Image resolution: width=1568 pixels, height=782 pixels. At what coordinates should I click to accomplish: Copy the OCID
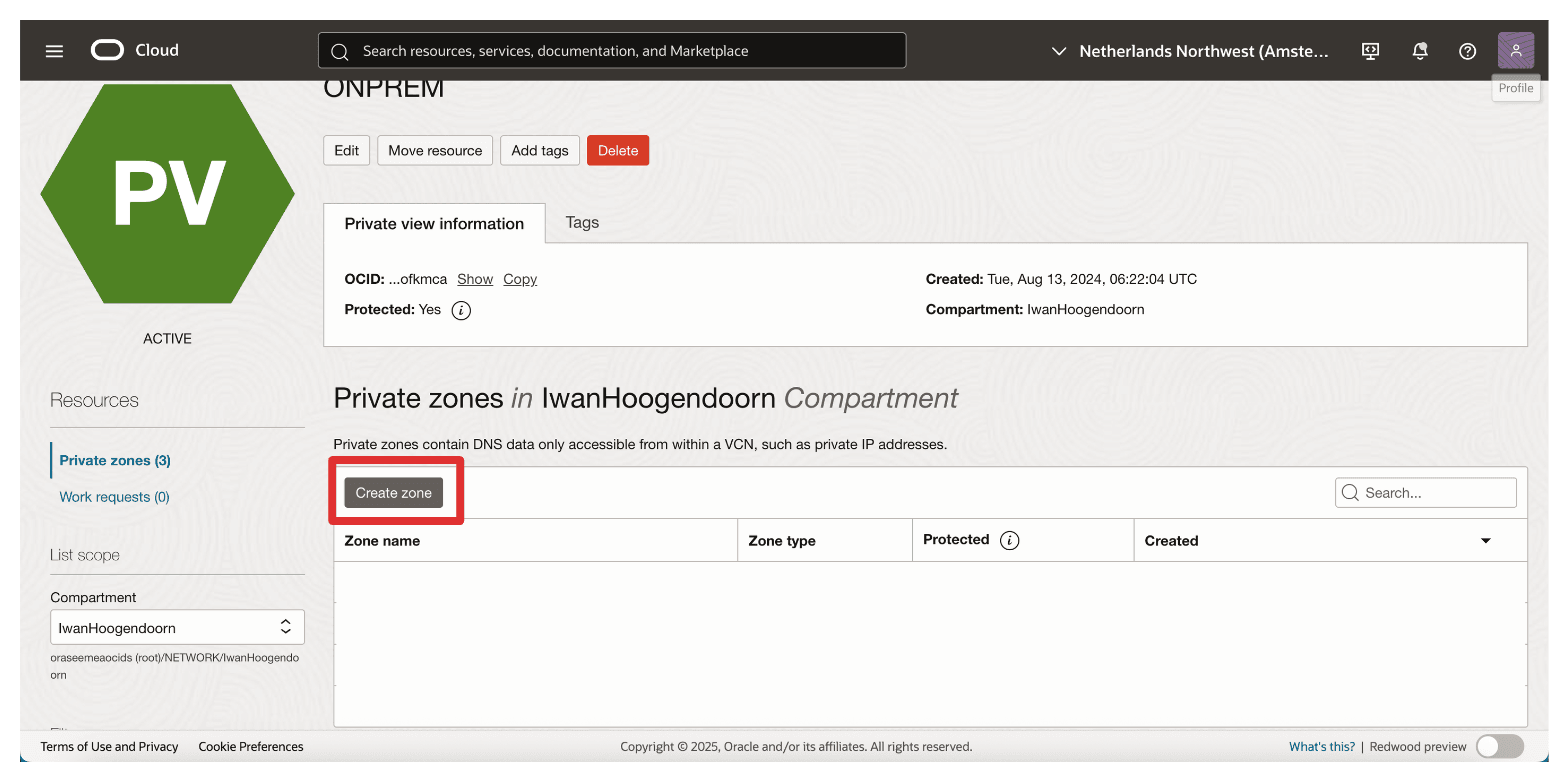pos(520,279)
